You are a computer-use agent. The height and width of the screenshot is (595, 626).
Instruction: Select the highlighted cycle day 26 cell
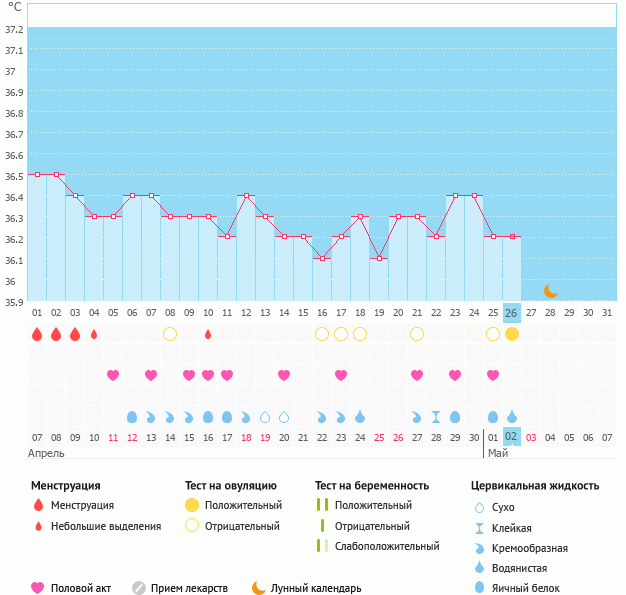click(x=512, y=313)
